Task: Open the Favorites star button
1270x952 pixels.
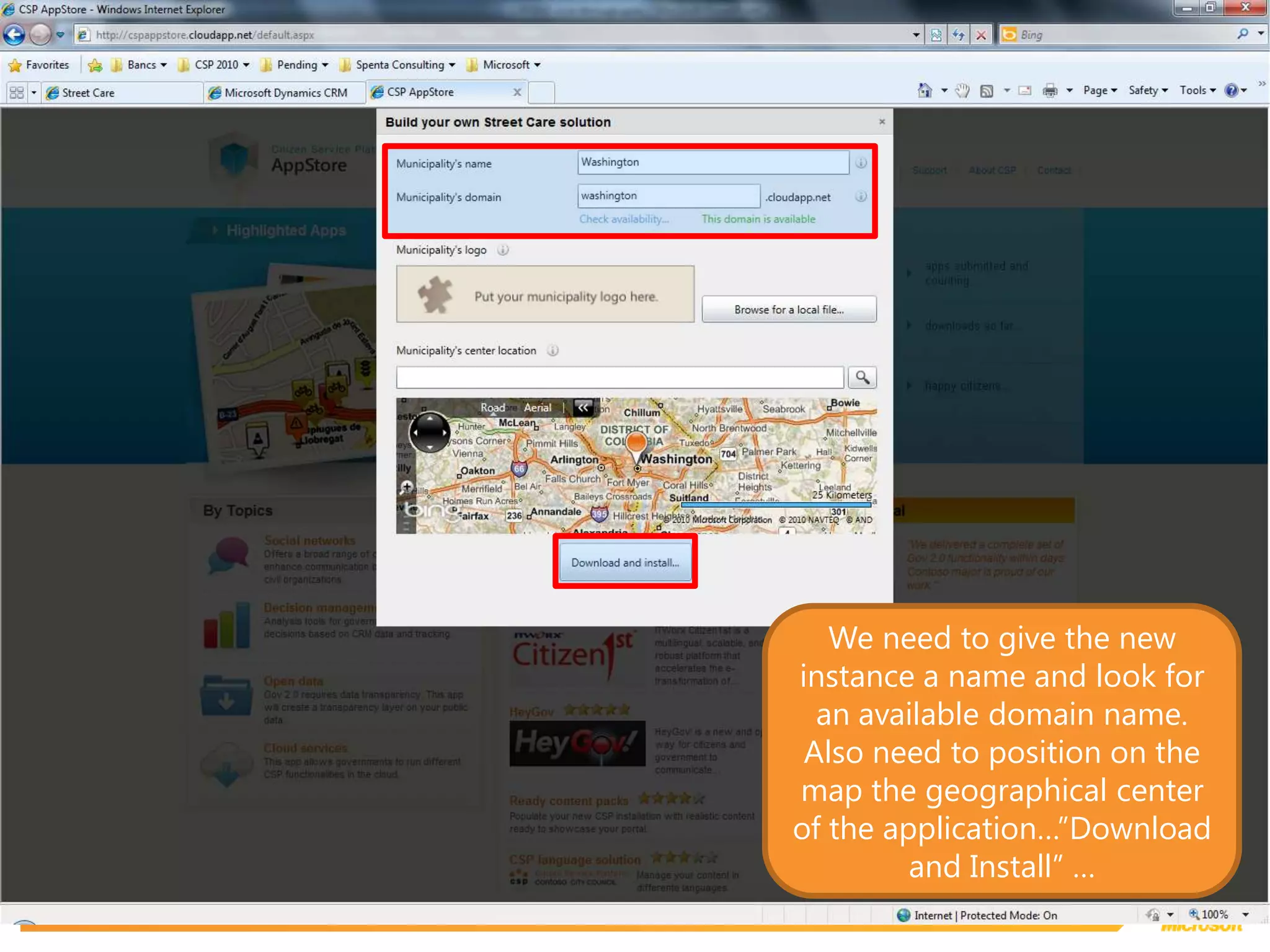Action: pyautogui.click(x=39, y=65)
